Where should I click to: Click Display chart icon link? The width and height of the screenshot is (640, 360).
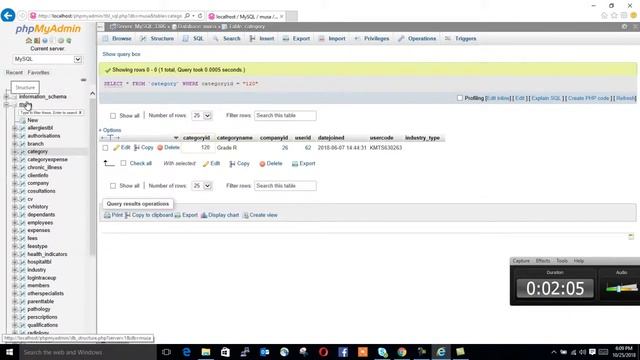pos(220,215)
